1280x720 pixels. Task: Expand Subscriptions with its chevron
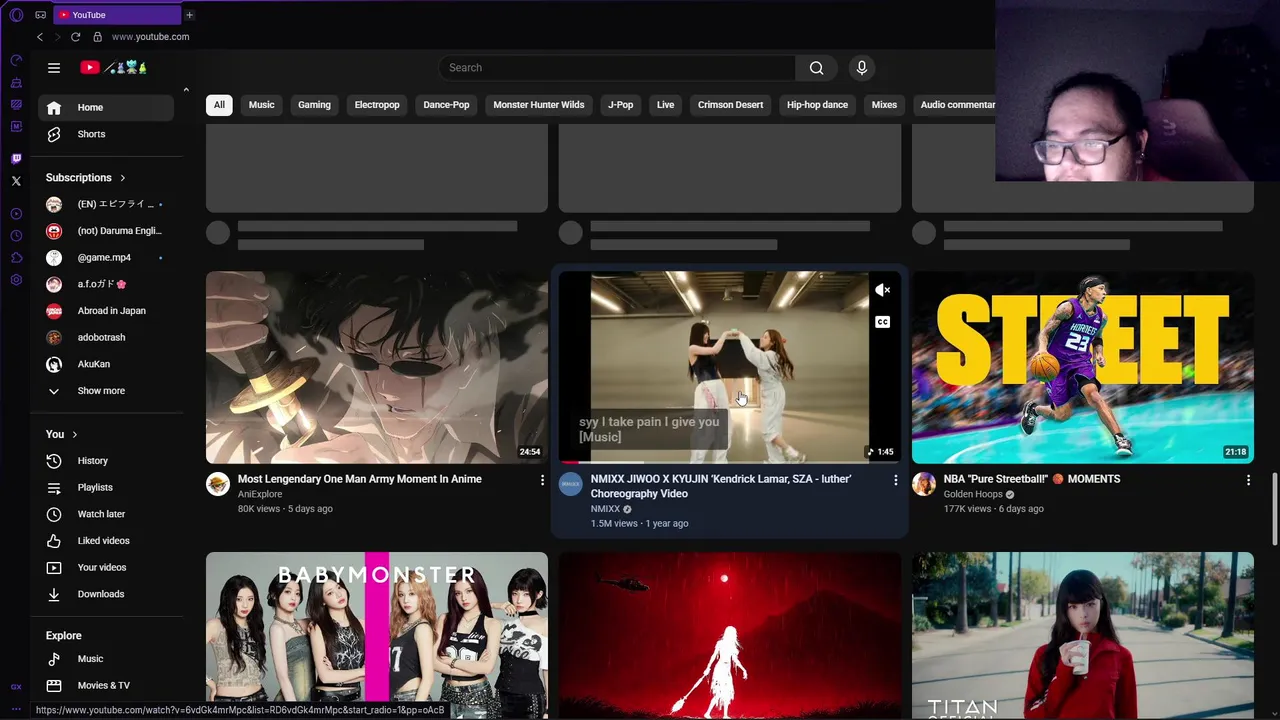tap(123, 178)
